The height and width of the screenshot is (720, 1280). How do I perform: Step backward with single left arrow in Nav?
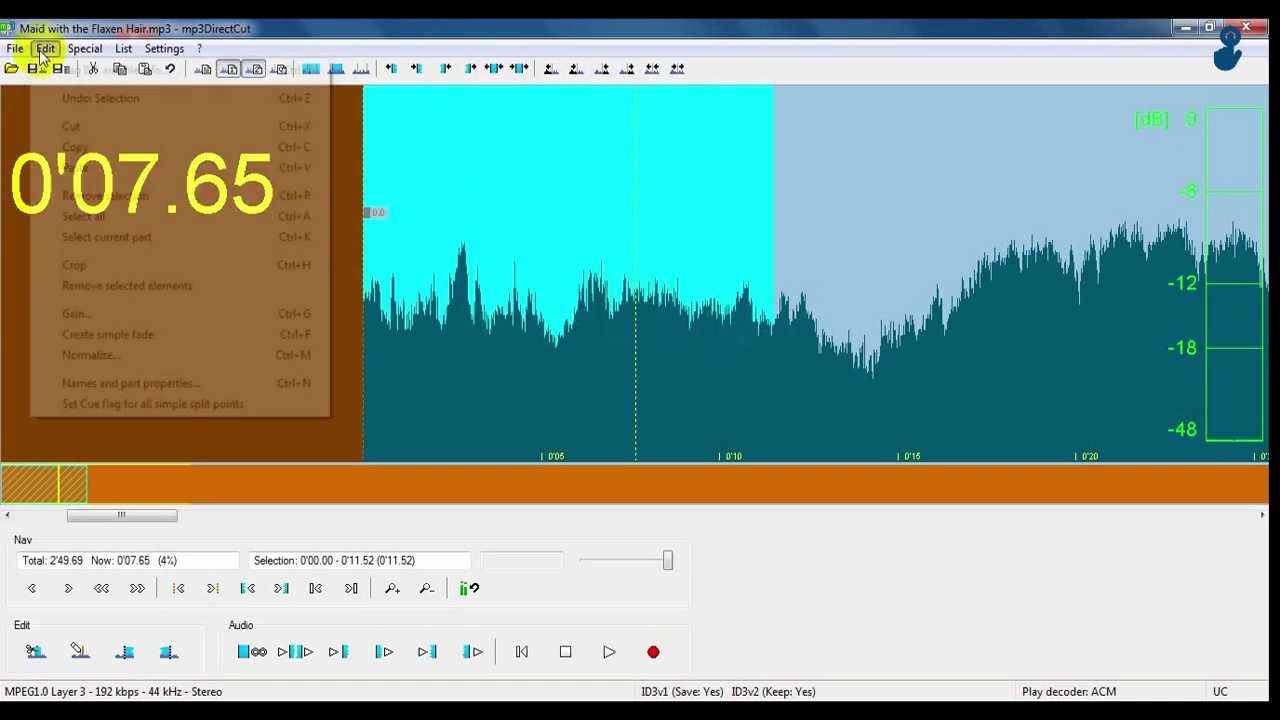[32, 589]
